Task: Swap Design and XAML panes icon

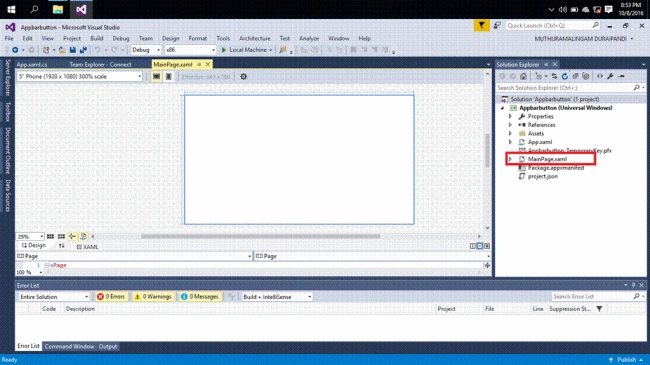Action: (62, 246)
